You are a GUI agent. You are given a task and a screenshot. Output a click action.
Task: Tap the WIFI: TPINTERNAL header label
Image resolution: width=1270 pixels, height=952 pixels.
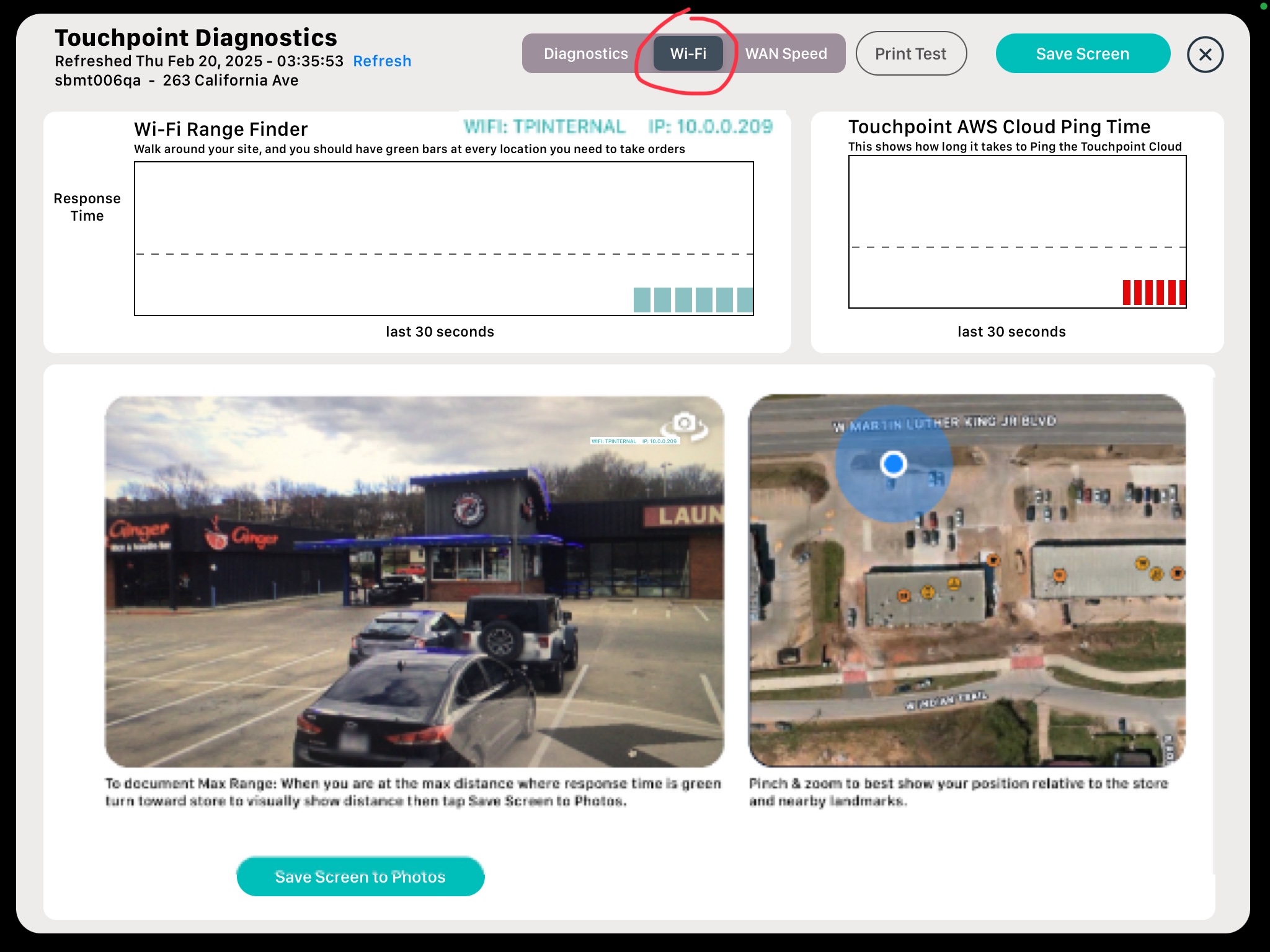pos(544,127)
